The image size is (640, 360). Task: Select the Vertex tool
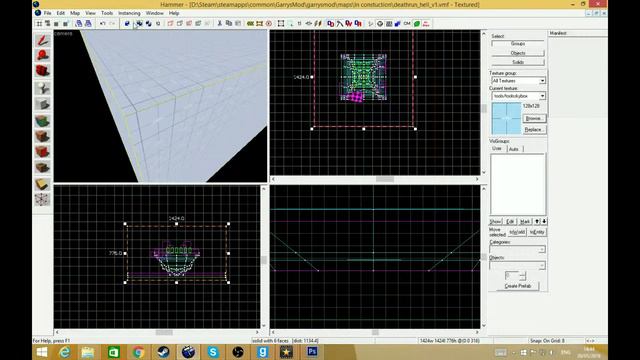coord(42,200)
